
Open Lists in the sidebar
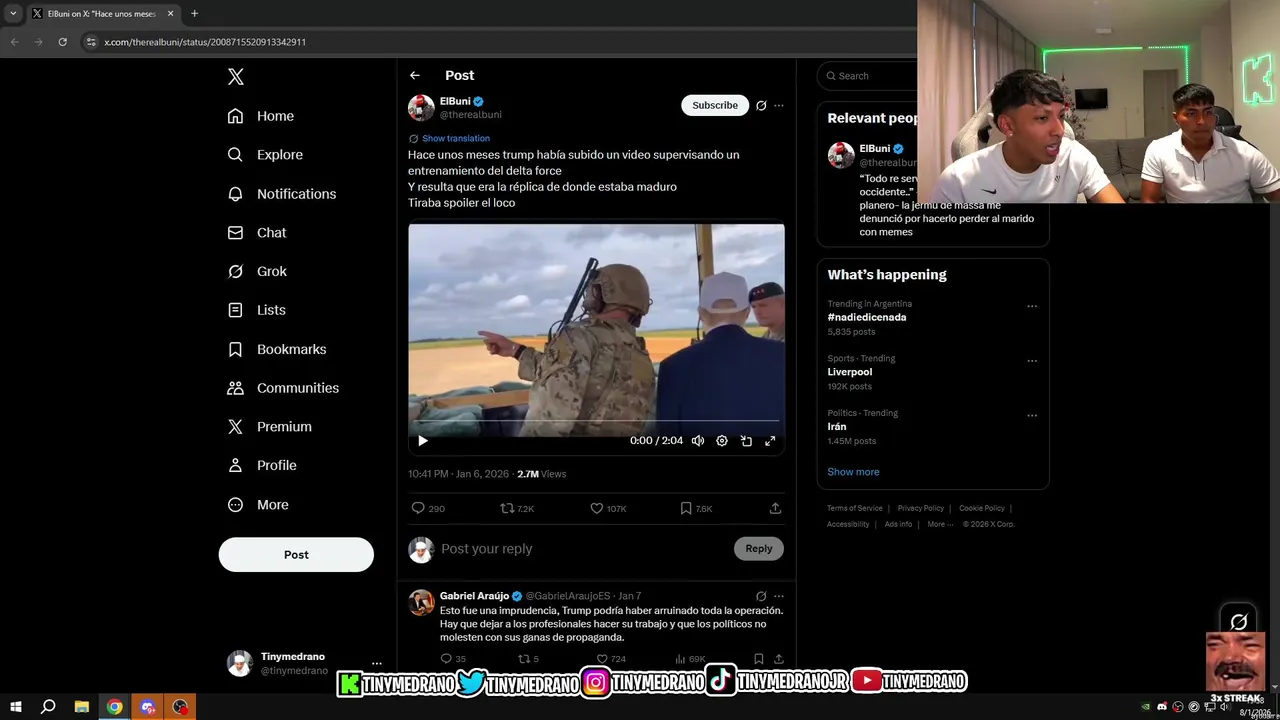click(x=257, y=310)
